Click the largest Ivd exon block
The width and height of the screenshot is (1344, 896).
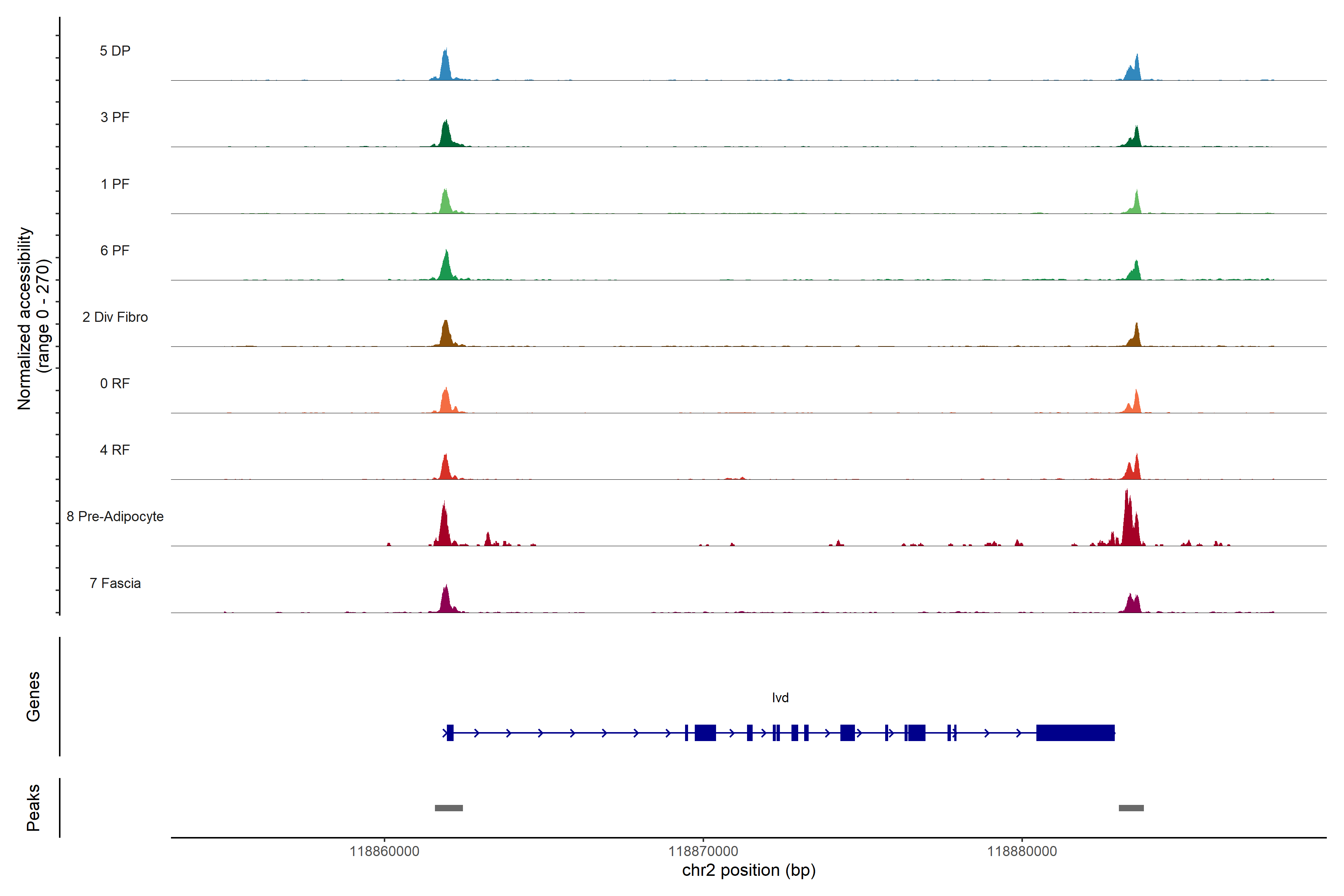(x=1075, y=732)
